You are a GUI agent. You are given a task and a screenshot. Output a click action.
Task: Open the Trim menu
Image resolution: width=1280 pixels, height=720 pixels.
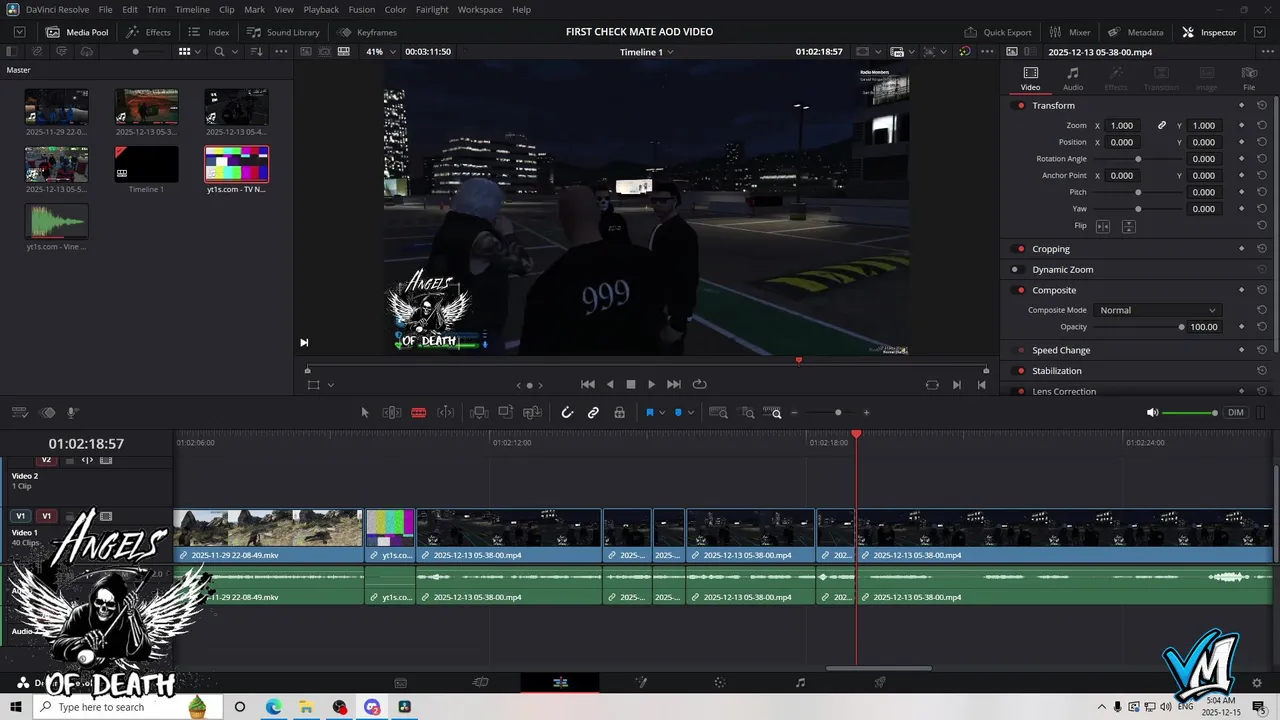(156, 9)
